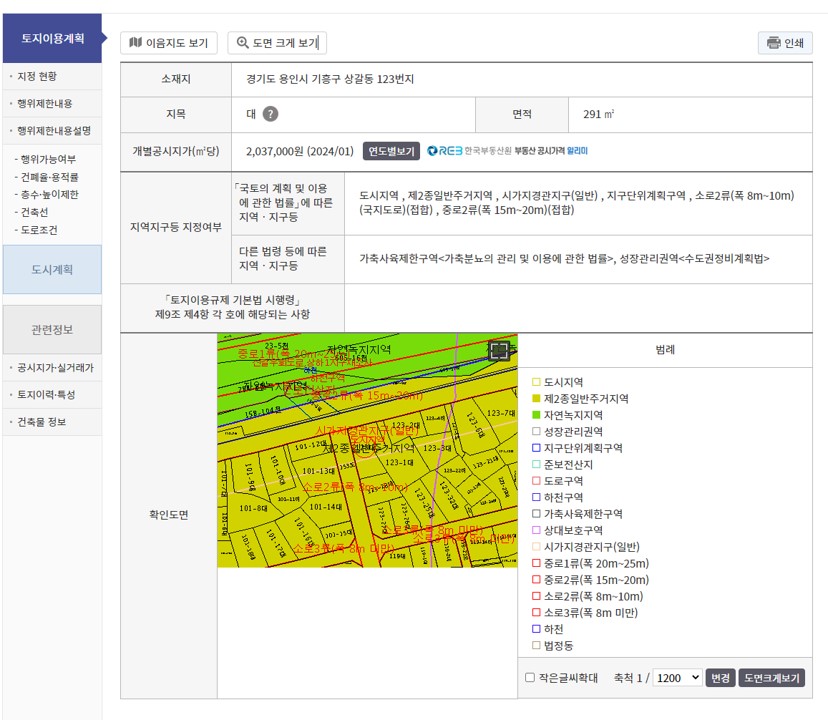Open the 부동산 공시가격 알리미 link
The width and height of the screenshot is (828, 720).
pyautogui.click(x=551, y=151)
